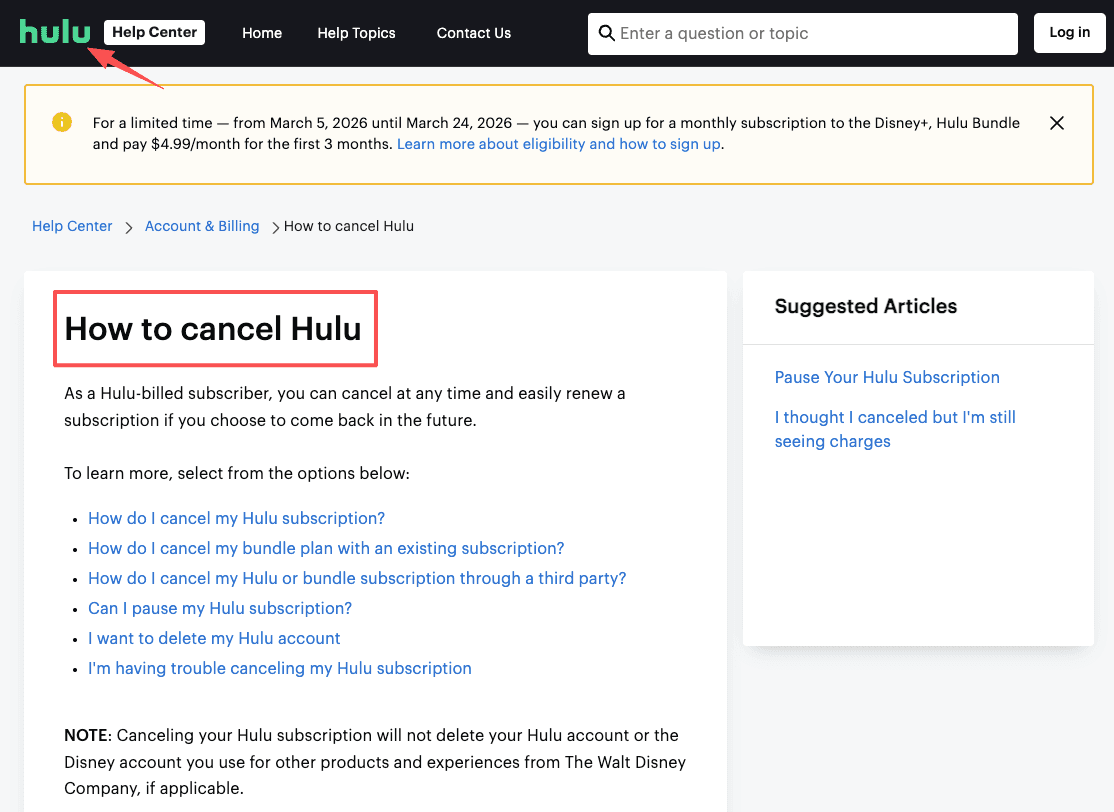
Task: Select 'I want to delete my Hulu account'
Action: click(214, 638)
